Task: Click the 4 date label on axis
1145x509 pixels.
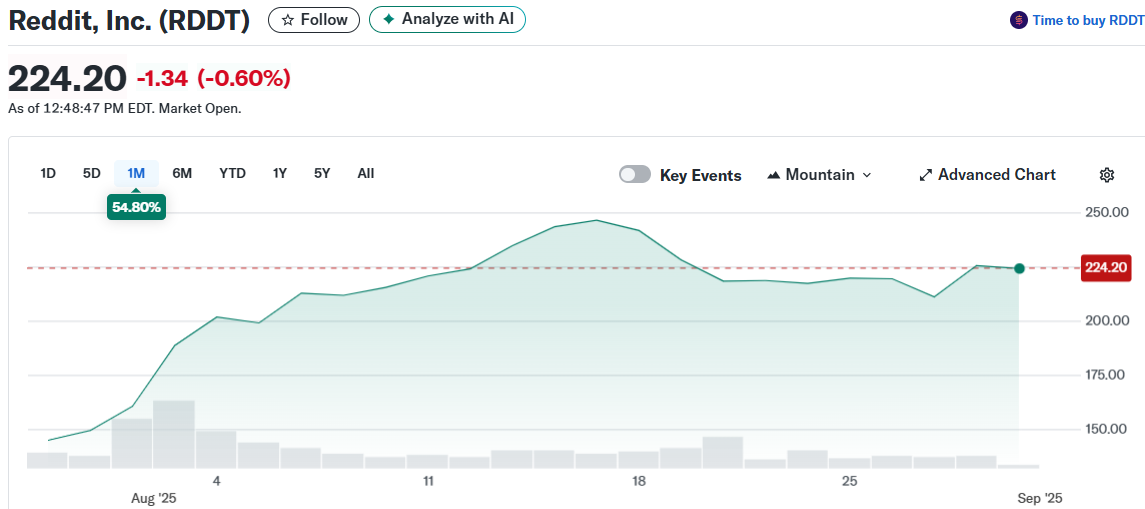Action: click(216, 481)
